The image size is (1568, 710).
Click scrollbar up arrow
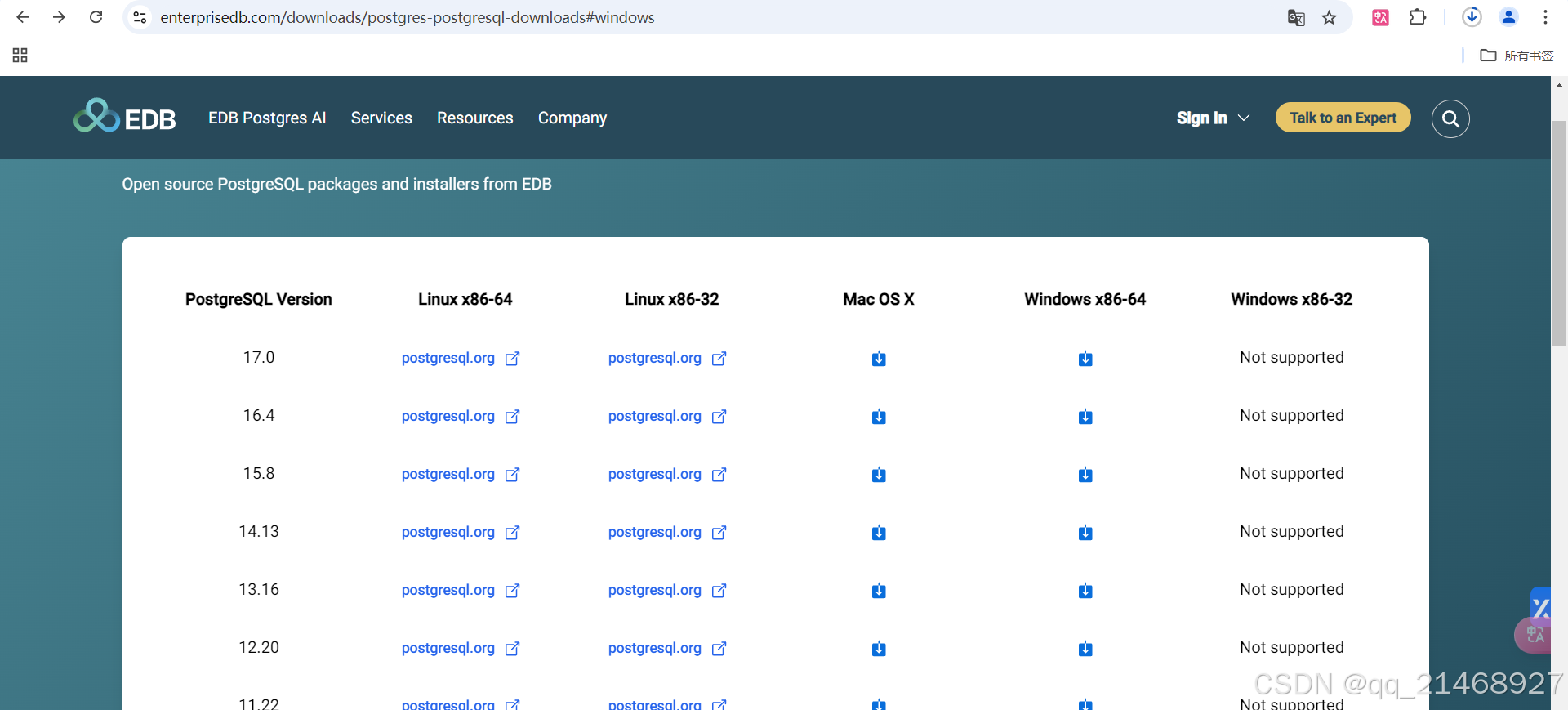coord(1559,85)
